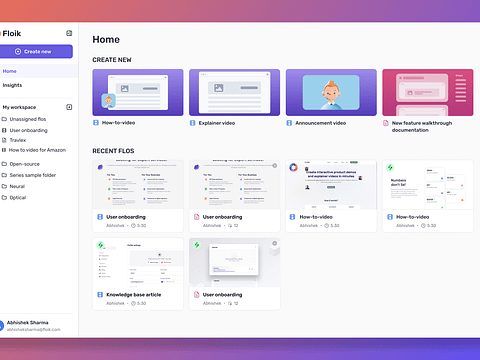
Task: Expand the Open-source folder
Action: point(21,164)
